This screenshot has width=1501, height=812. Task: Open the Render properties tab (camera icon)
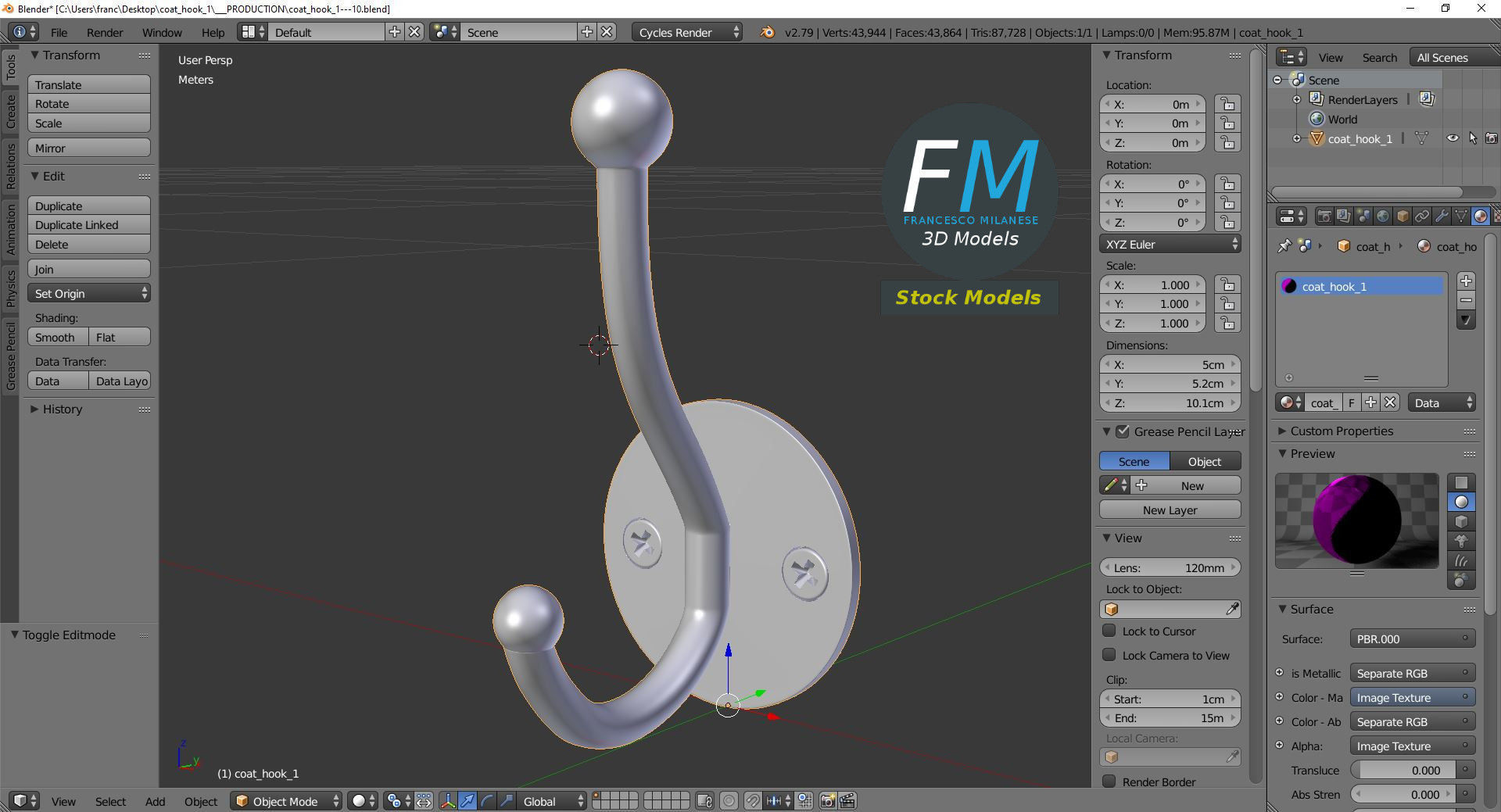click(x=1324, y=216)
